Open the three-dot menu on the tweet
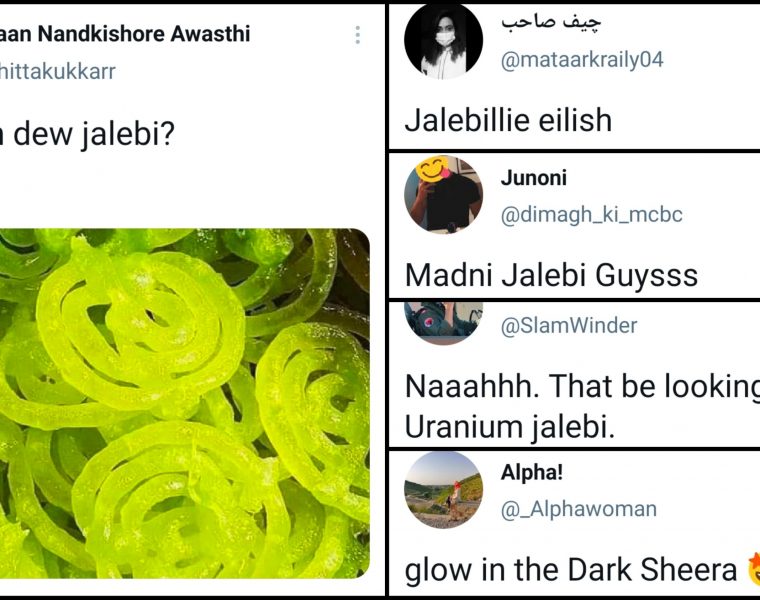Screen dimensions: 760x600 click(358, 35)
